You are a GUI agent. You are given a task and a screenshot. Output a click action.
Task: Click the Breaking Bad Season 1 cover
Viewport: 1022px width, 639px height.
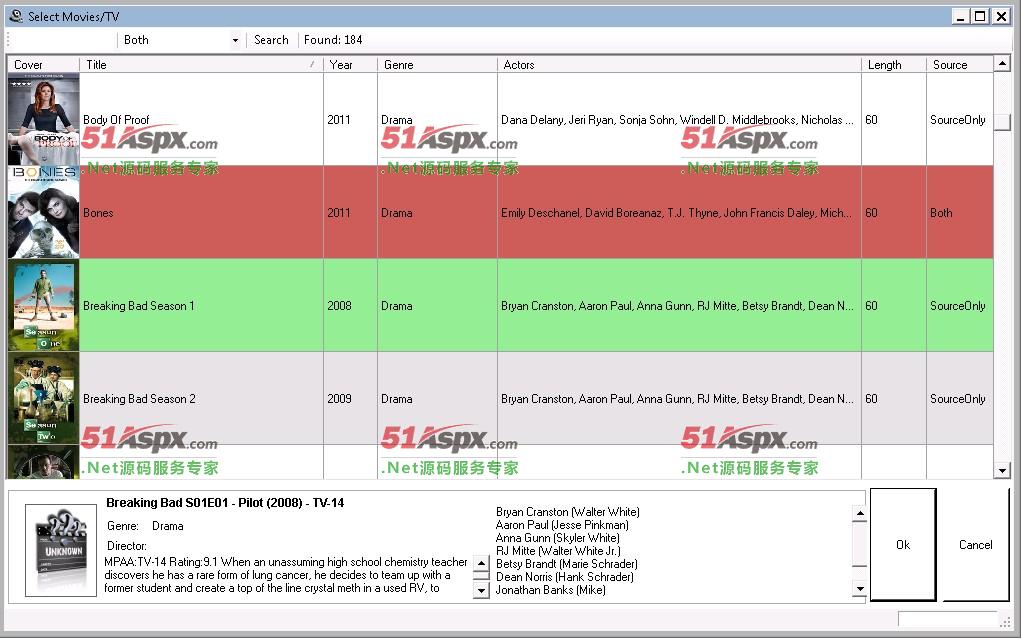[x=43, y=305]
